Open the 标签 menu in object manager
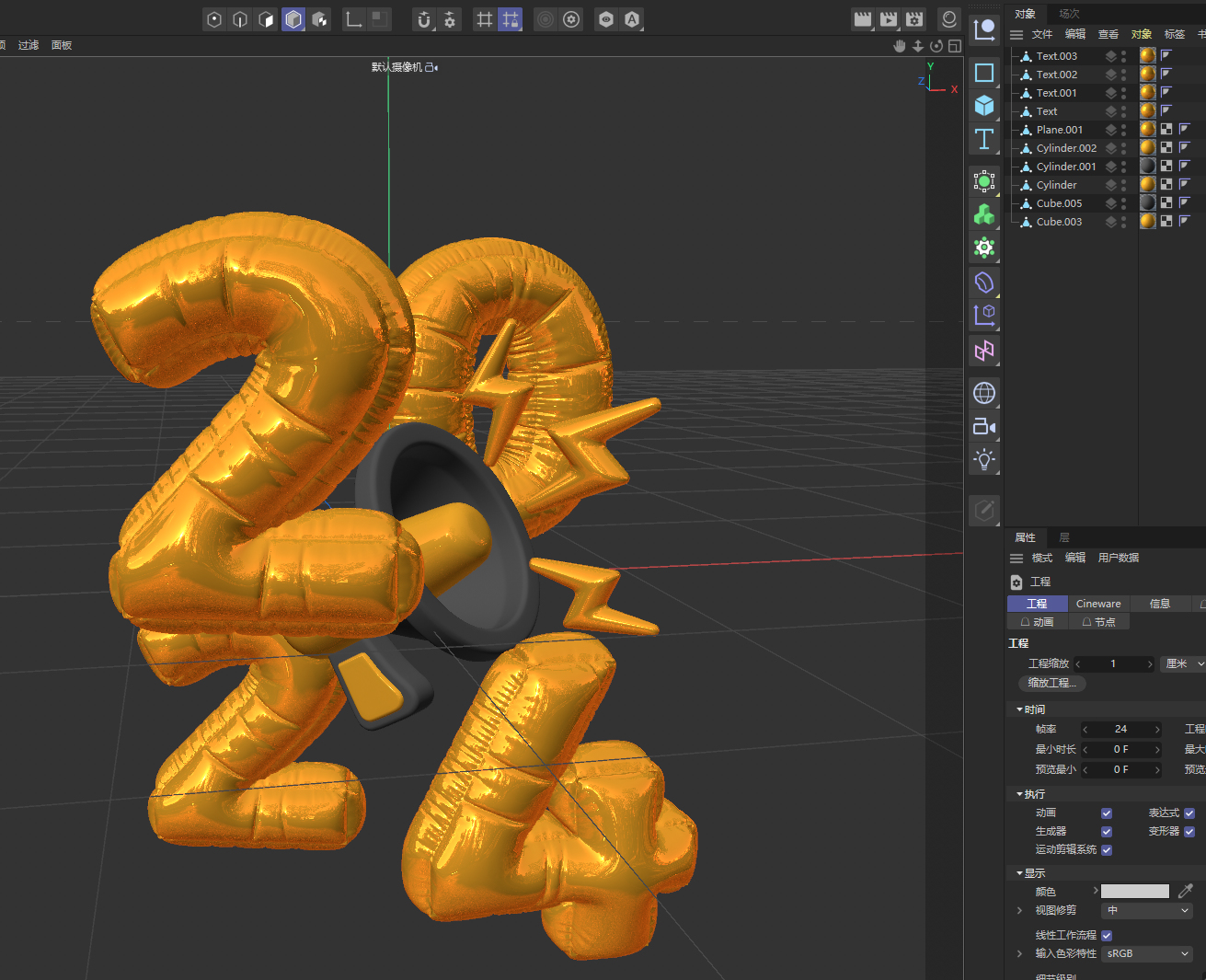This screenshot has width=1206, height=980. [x=1175, y=34]
